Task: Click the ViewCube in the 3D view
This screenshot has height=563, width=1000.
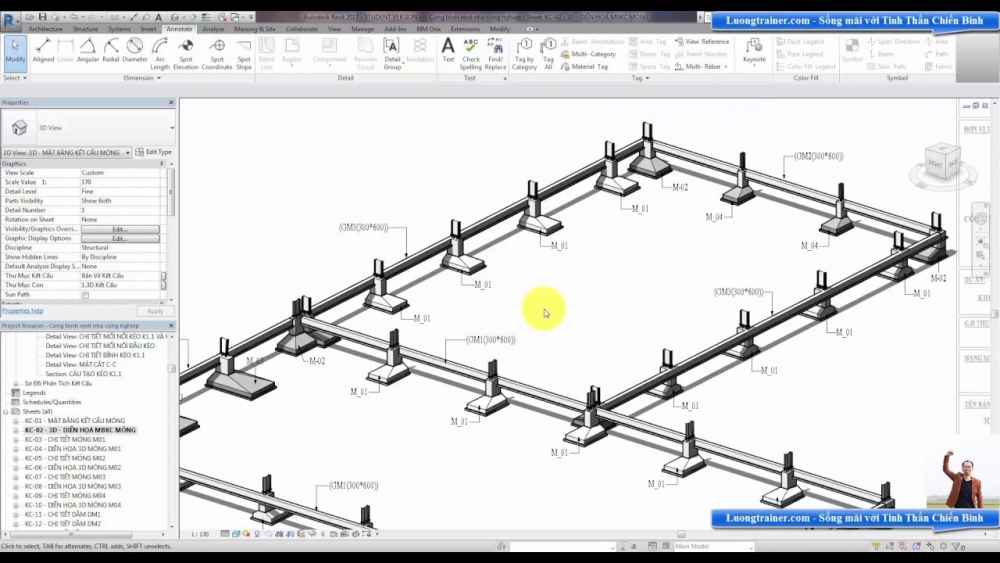Action: point(943,163)
